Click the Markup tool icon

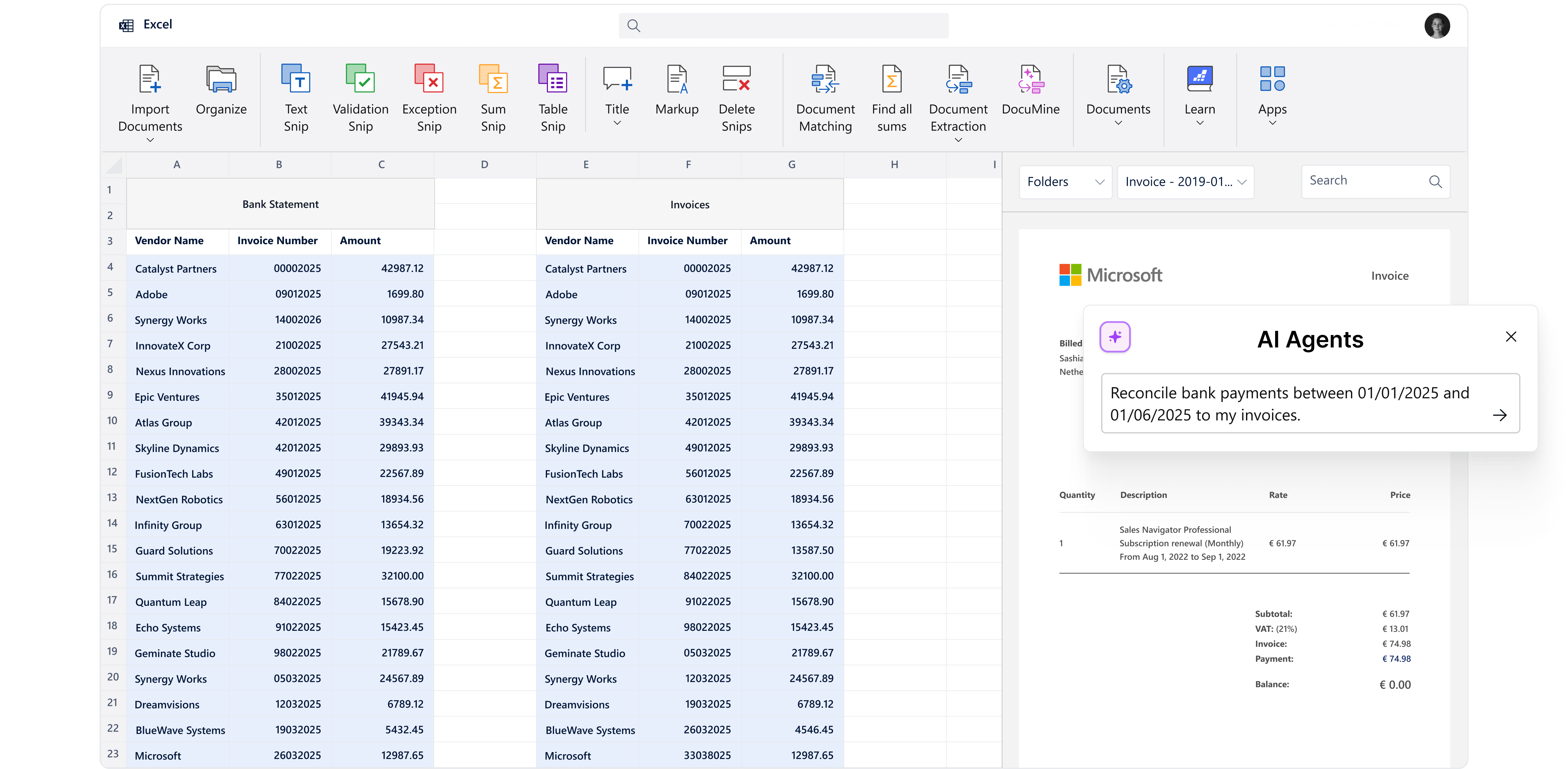pos(677,79)
